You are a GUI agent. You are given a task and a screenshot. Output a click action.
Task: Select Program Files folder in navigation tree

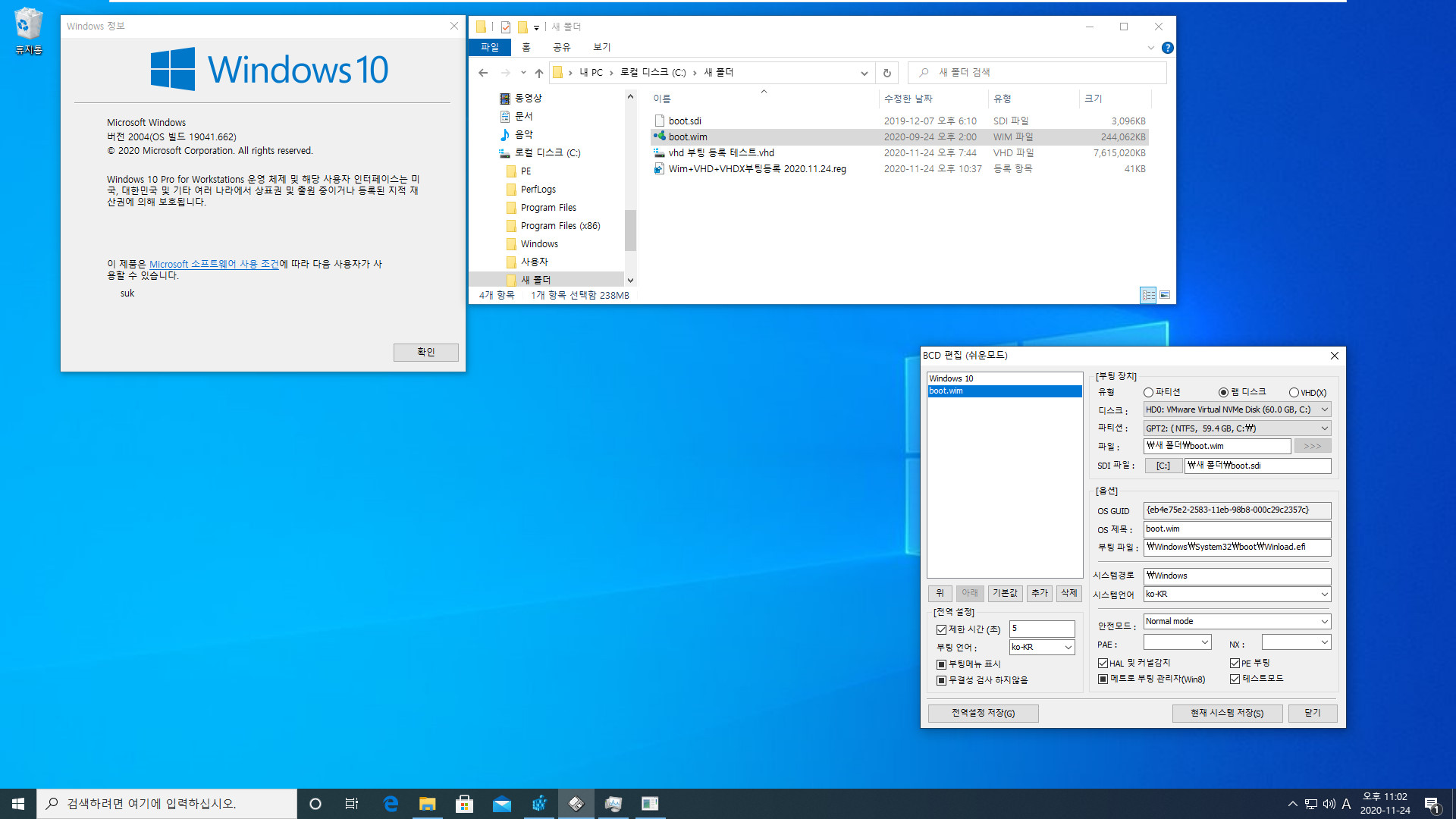point(548,208)
